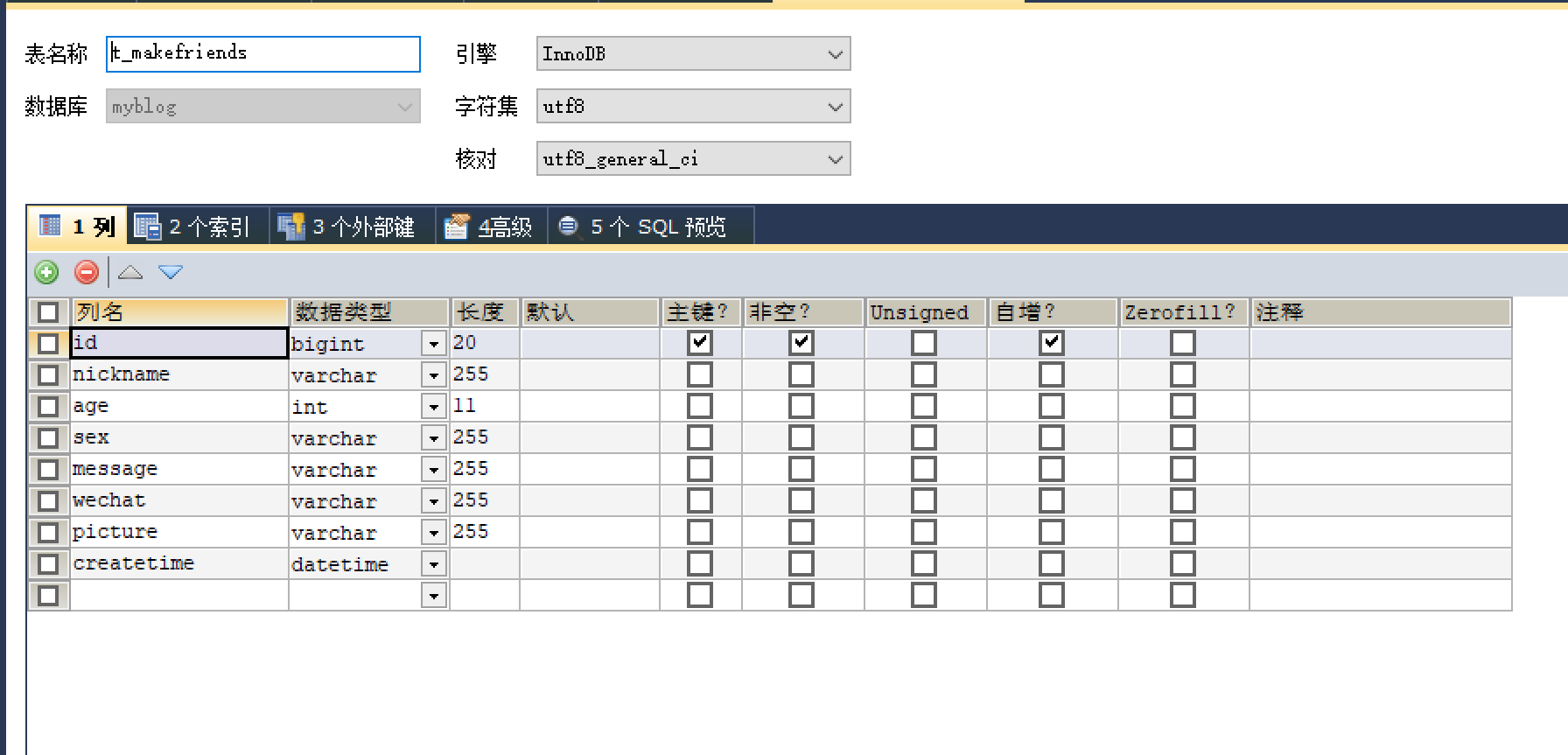Open data type dropdown for nickname row
This screenshot has height=755, width=1568.
434,374
